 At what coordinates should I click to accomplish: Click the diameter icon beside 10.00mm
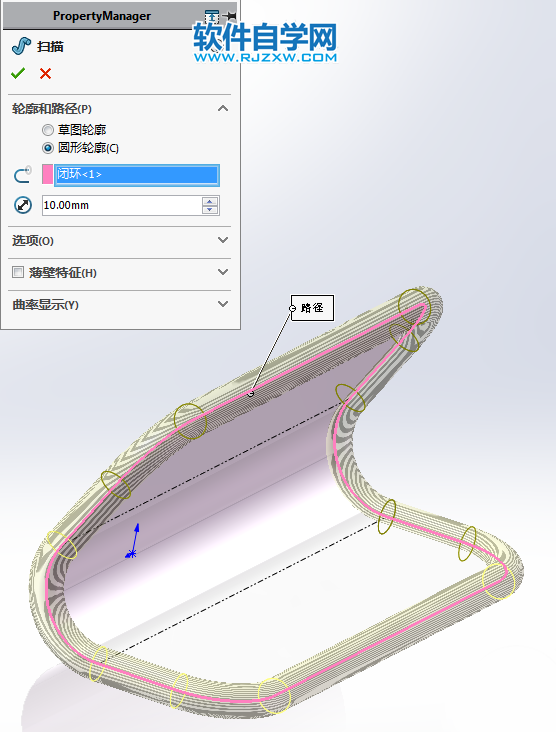22,205
